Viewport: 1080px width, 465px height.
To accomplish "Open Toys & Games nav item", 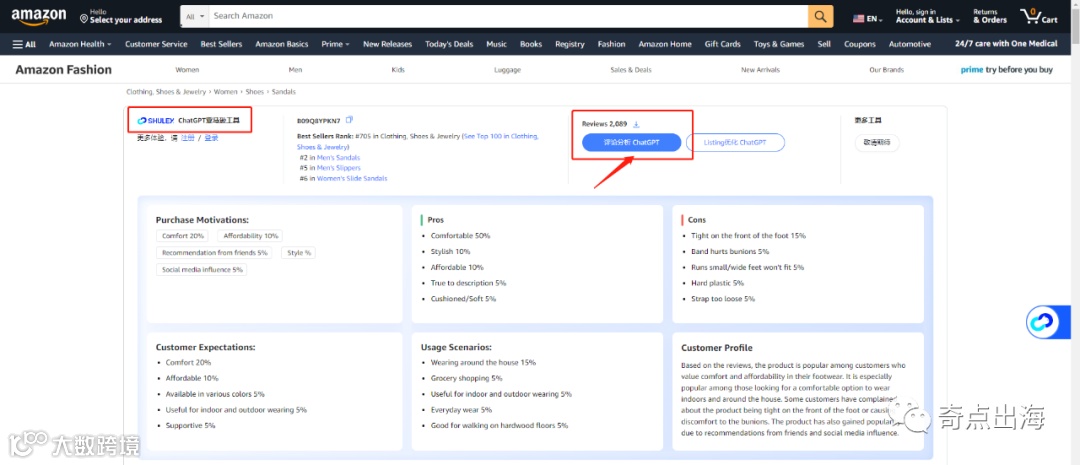I will point(779,44).
